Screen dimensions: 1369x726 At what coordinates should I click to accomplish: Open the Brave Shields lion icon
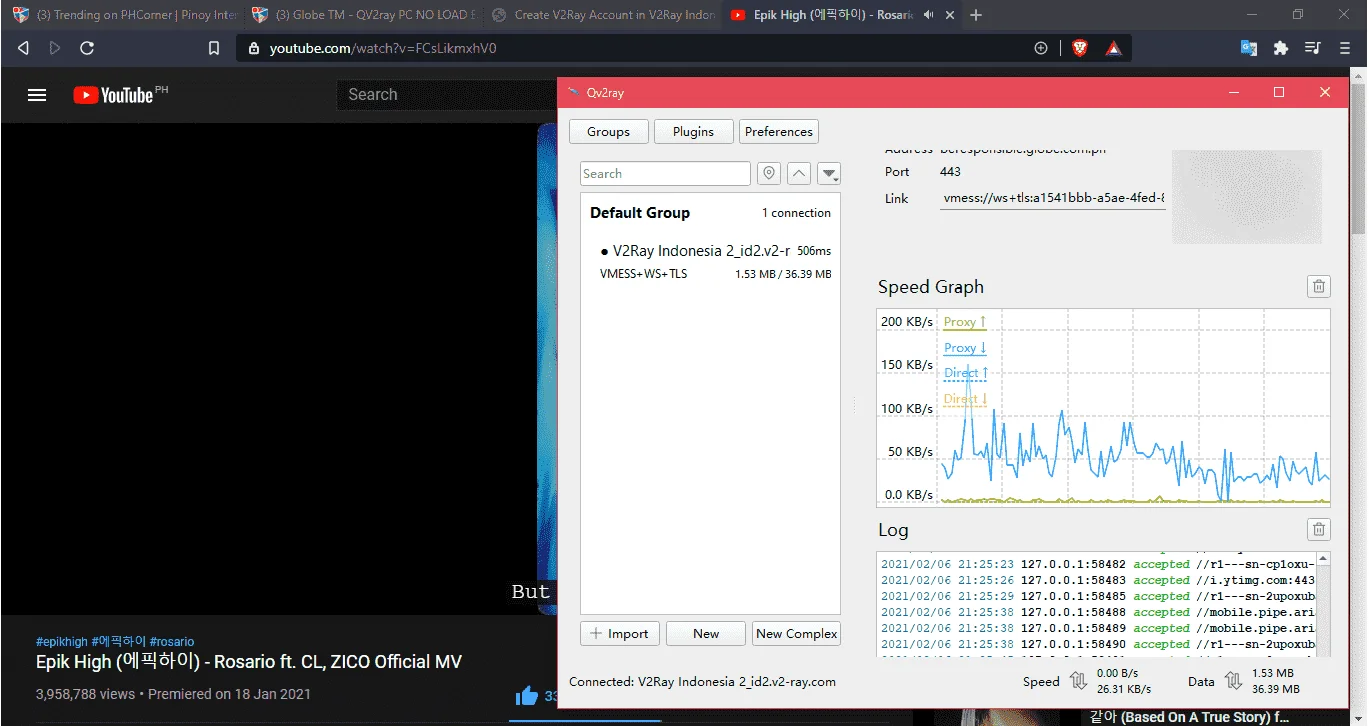pyautogui.click(x=1079, y=48)
